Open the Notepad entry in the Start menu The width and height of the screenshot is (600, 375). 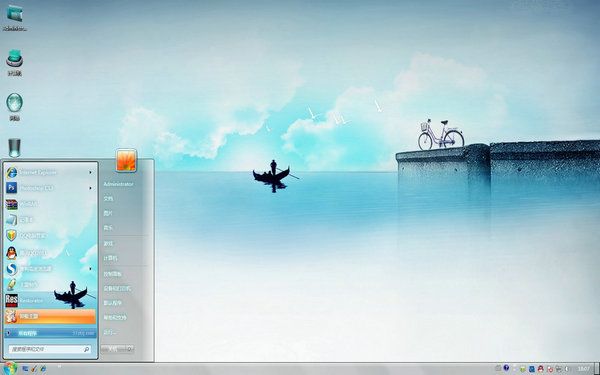click(50, 220)
